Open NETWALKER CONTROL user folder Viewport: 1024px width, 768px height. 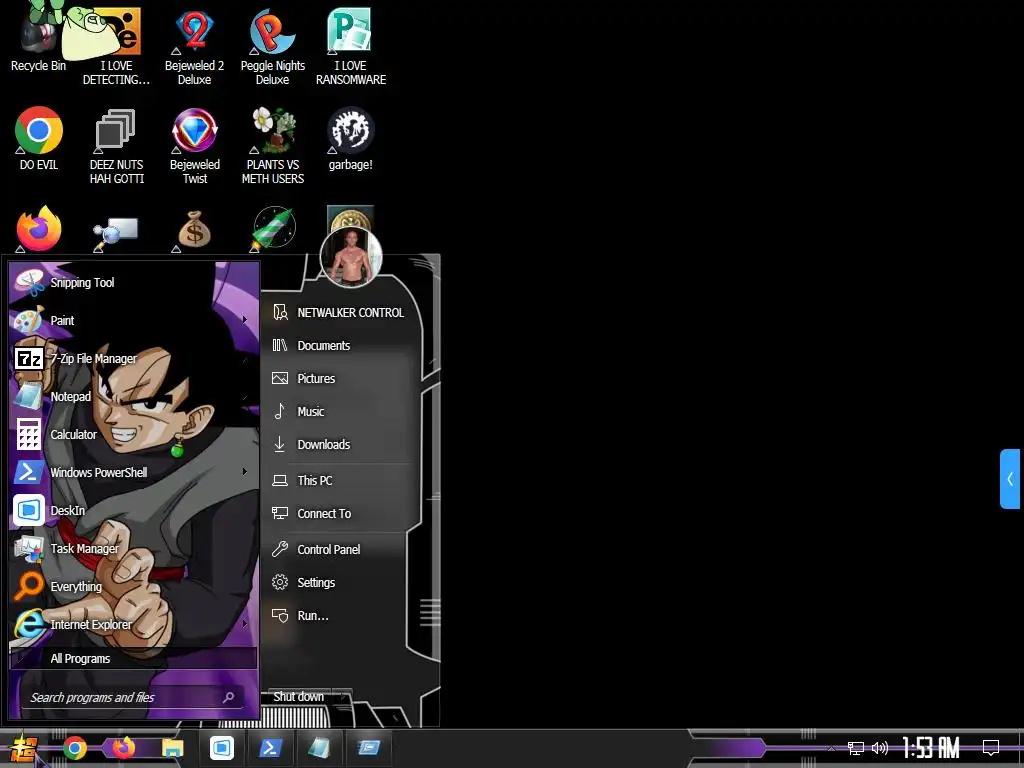pyautogui.click(x=340, y=313)
